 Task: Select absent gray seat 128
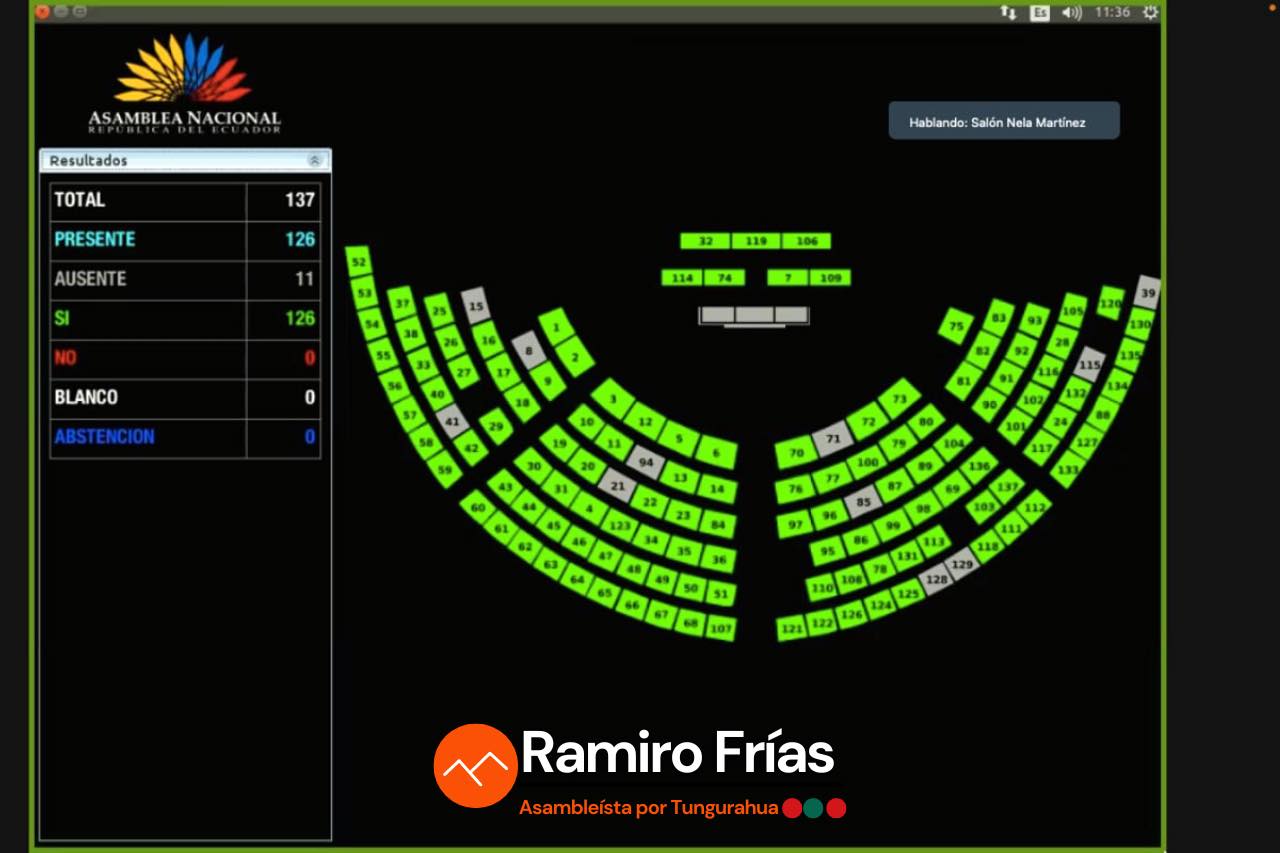[936, 579]
